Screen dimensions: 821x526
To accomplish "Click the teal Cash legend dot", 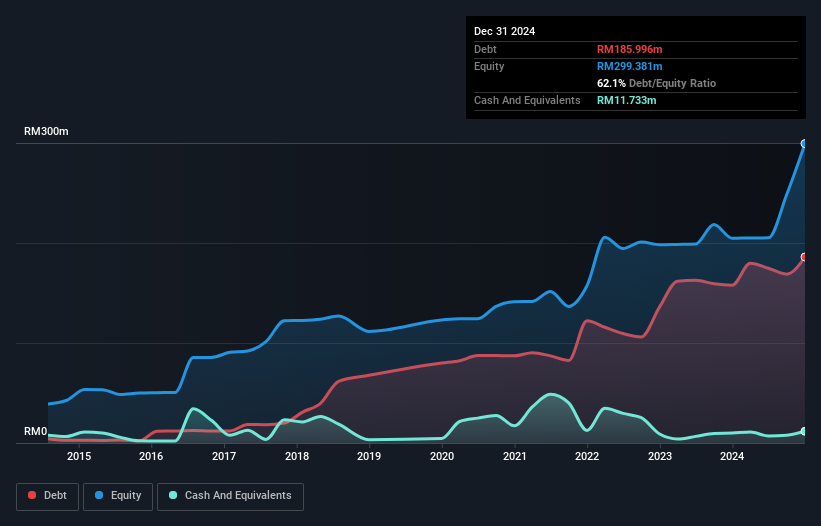I will point(173,495).
